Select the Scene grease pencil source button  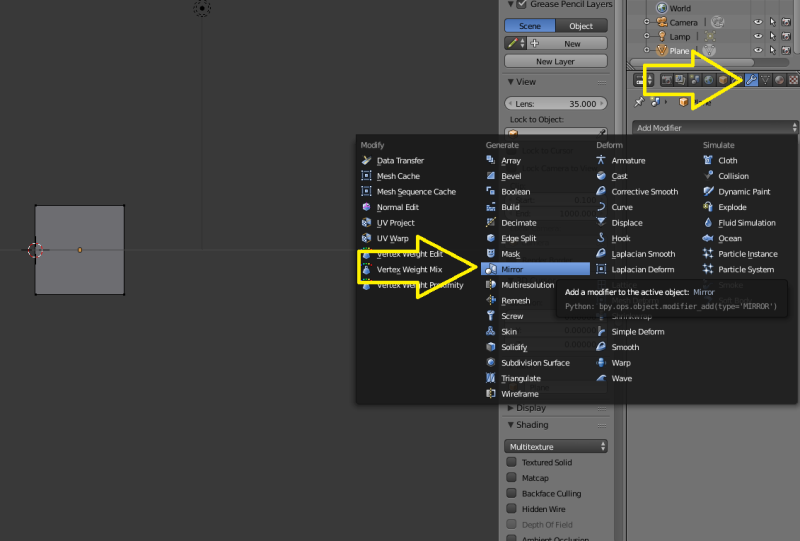530,26
